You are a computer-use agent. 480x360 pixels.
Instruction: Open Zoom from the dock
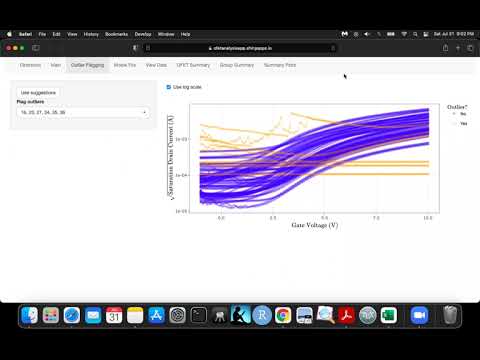(419, 315)
